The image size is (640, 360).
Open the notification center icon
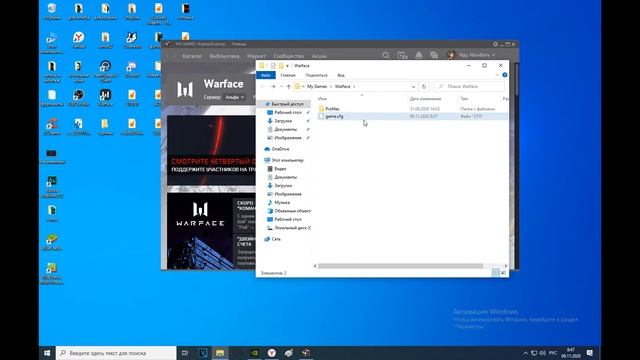590,353
